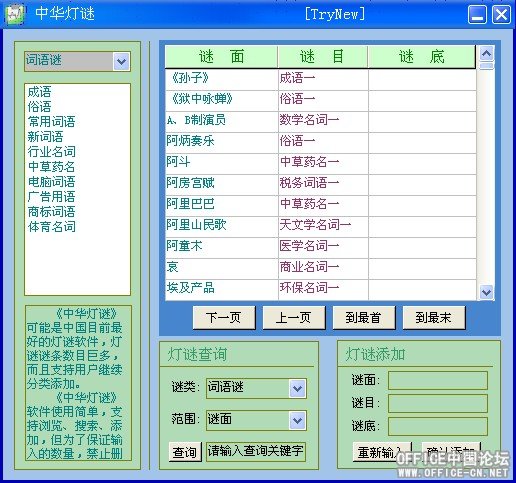Click the 中华灯谜 app icon in title bar
The width and height of the screenshot is (516, 483).
[15, 14]
